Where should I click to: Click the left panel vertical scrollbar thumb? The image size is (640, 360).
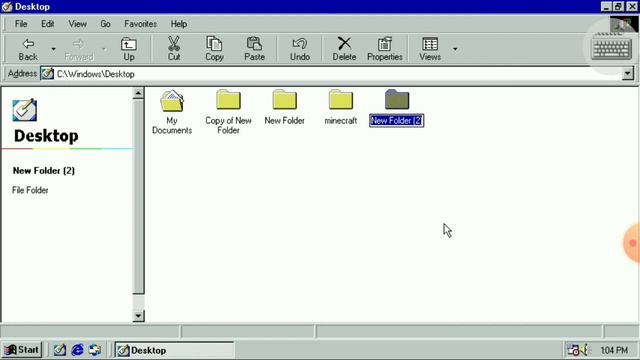(x=138, y=197)
